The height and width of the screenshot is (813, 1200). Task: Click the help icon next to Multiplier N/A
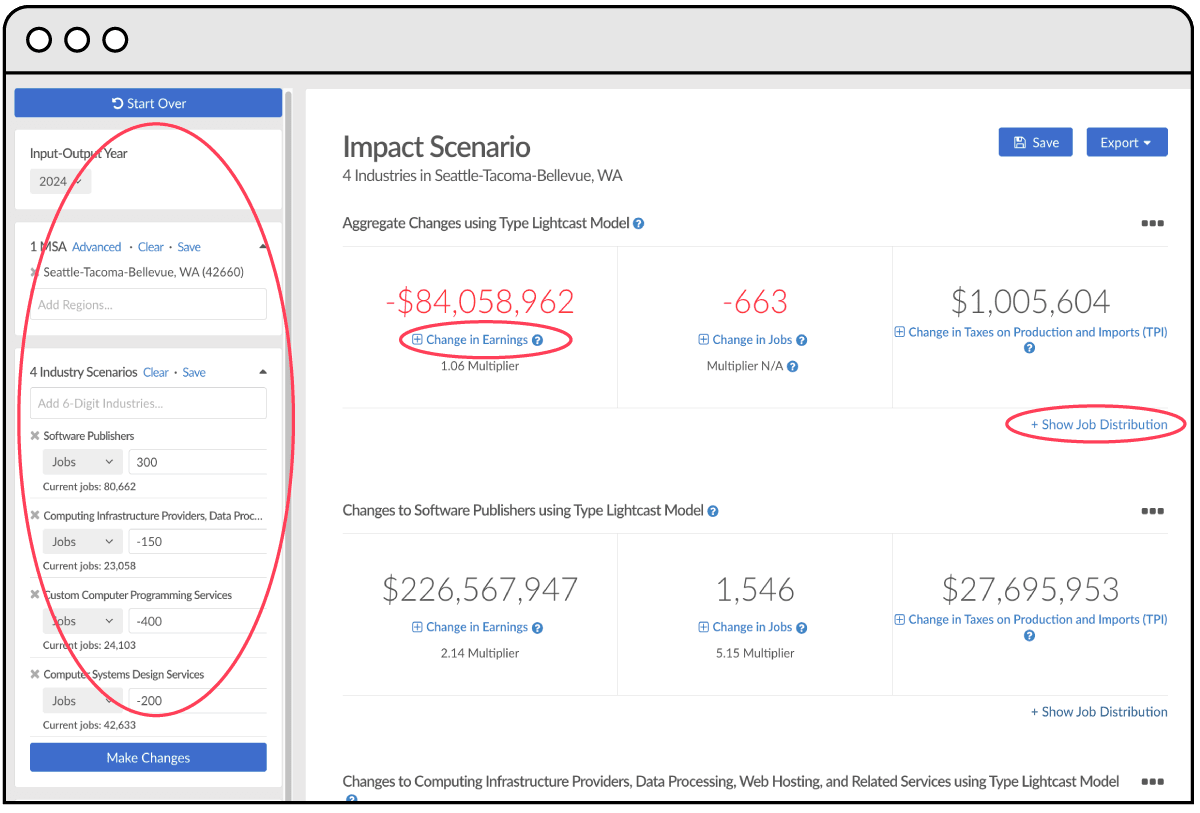coord(792,367)
